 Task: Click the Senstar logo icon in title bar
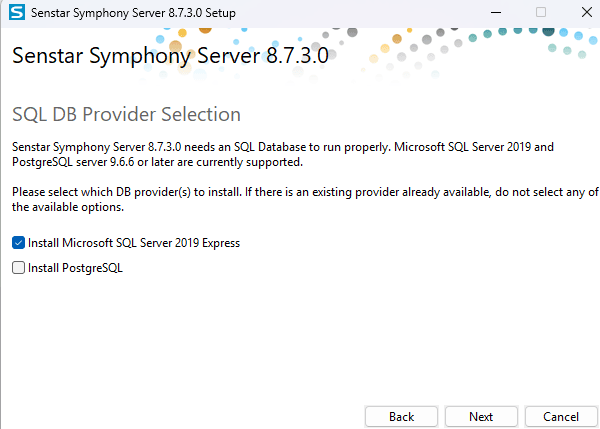point(15,13)
